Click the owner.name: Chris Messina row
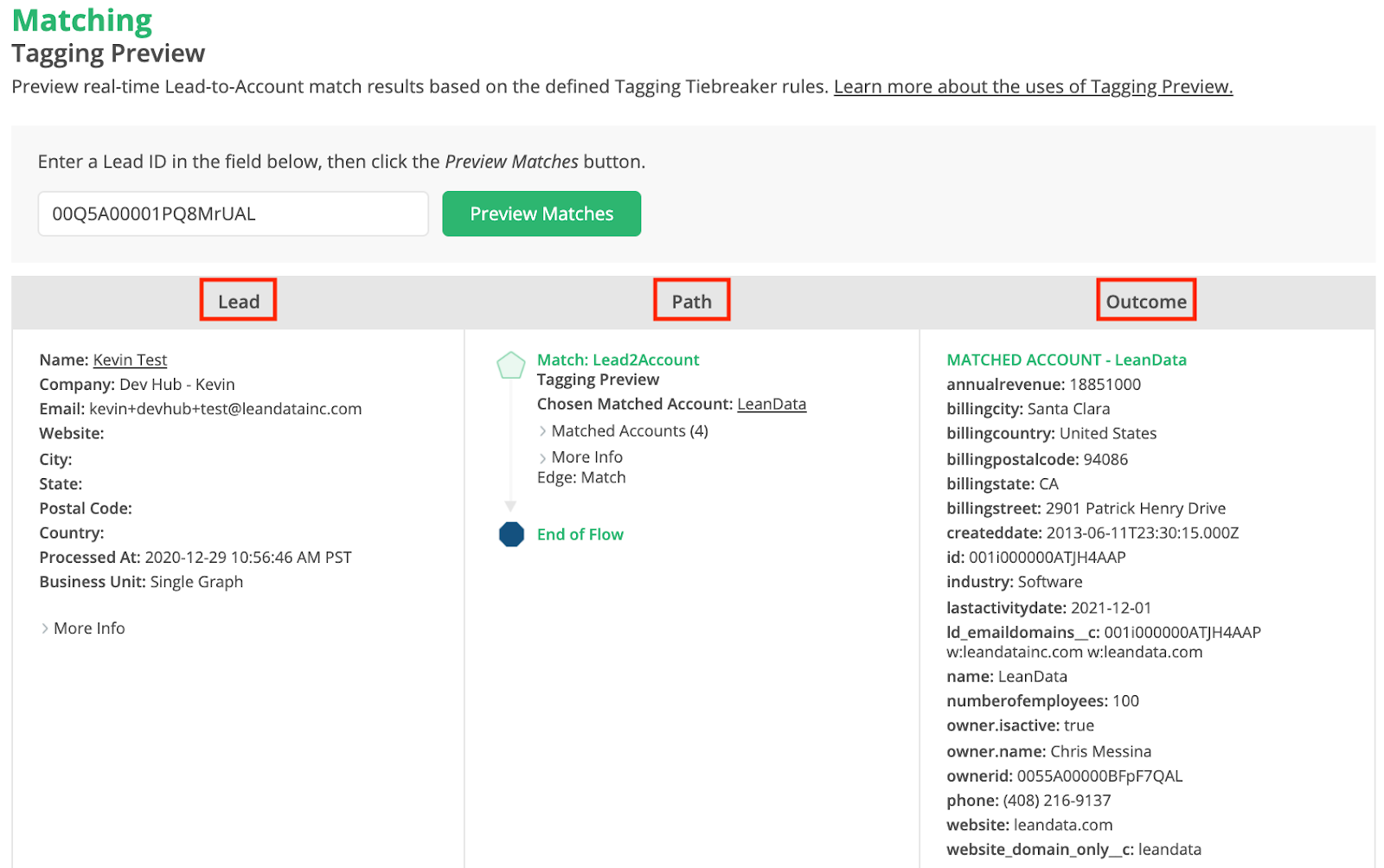The image size is (1384, 868). click(x=1049, y=751)
